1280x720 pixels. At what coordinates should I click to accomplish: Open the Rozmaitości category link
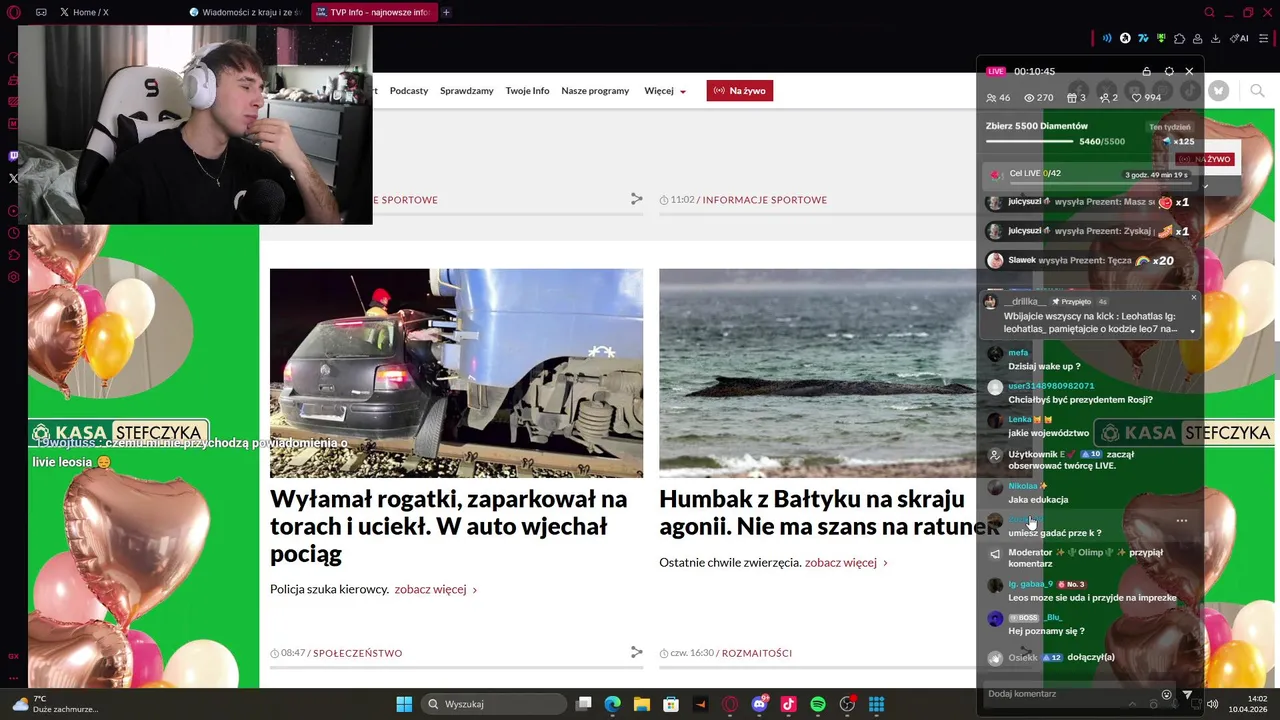(756, 653)
